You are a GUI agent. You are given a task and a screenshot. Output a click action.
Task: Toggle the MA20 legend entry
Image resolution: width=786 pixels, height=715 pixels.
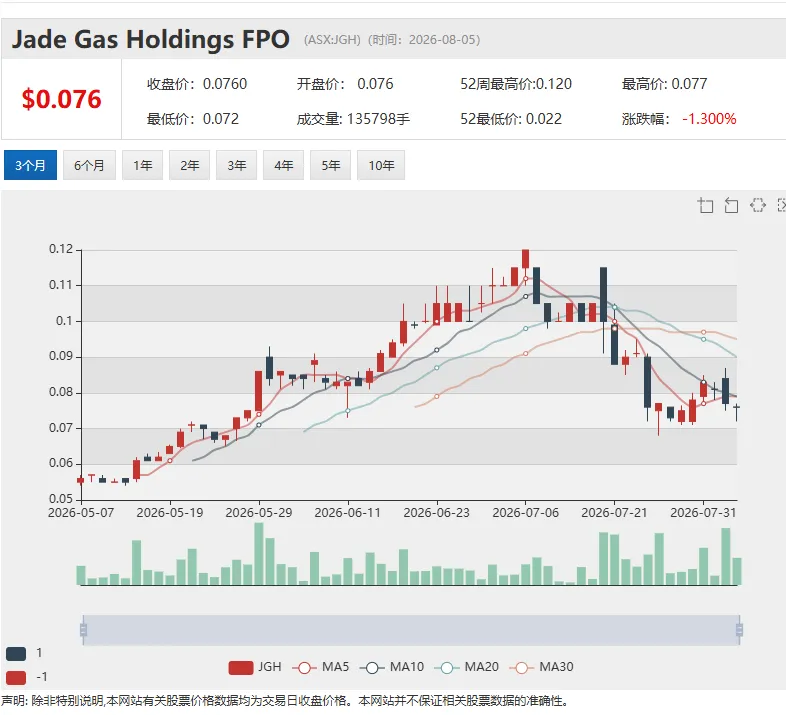pyautogui.click(x=466, y=667)
